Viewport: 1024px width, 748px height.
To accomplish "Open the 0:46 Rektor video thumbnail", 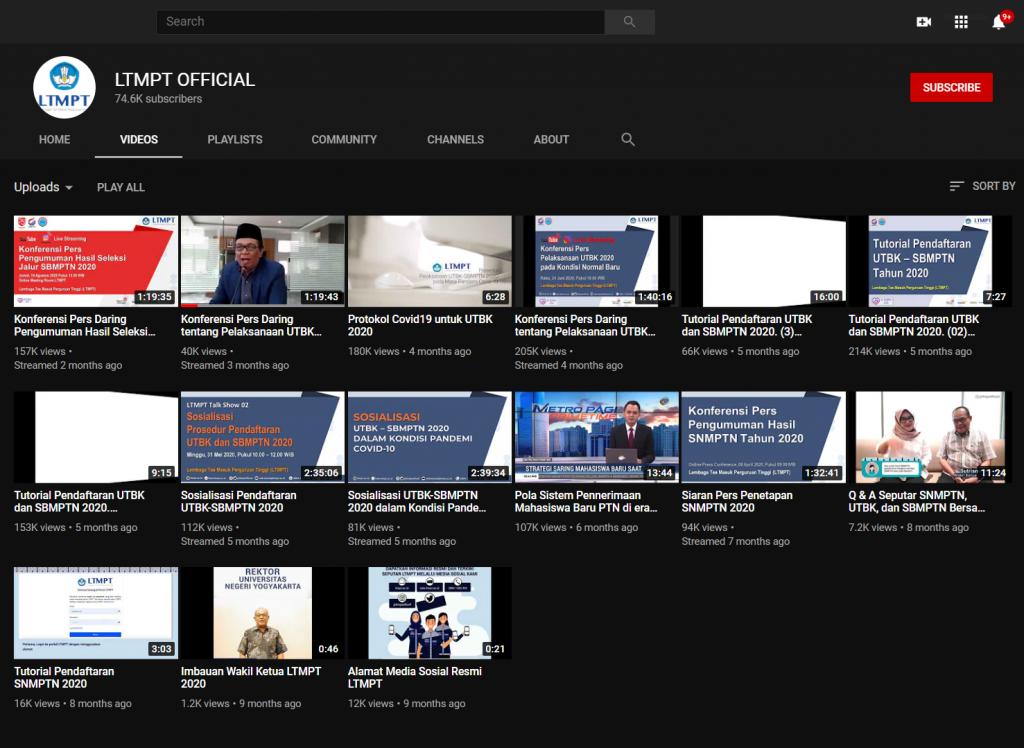I will [x=263, y=613].
